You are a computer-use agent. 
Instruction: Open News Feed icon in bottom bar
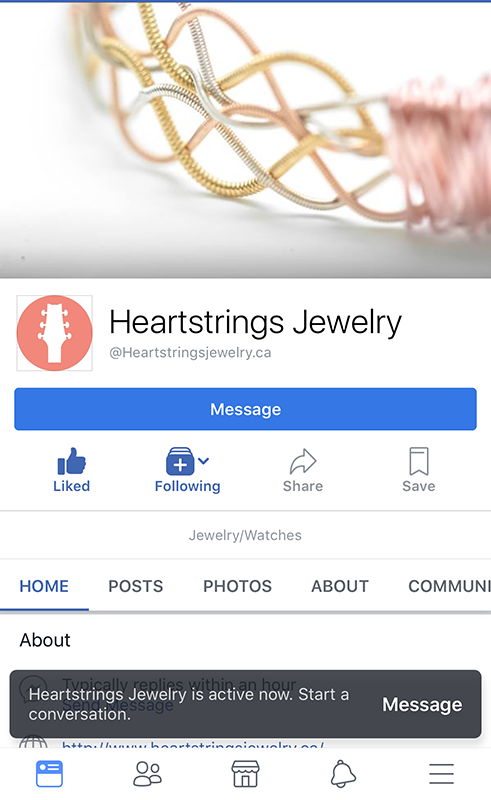point(50,773)
